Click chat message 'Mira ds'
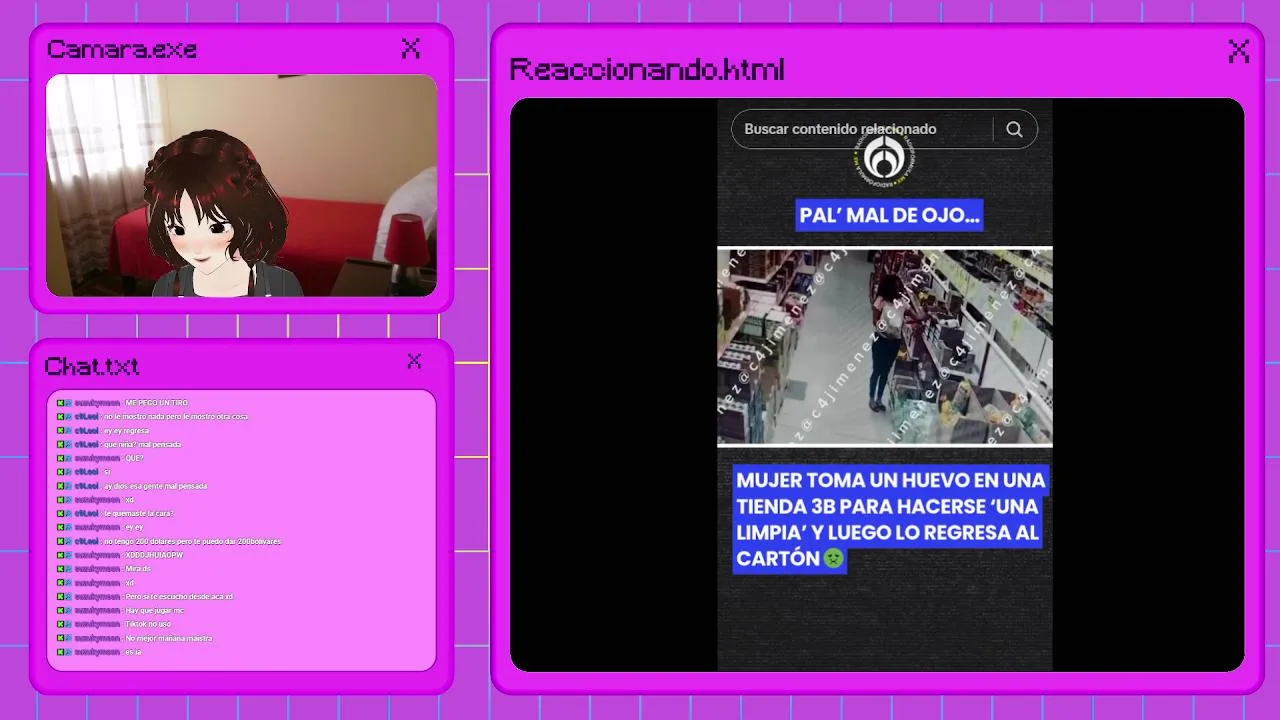The height and width of the screenshot is (720, 1280). [x=138, y=569]
